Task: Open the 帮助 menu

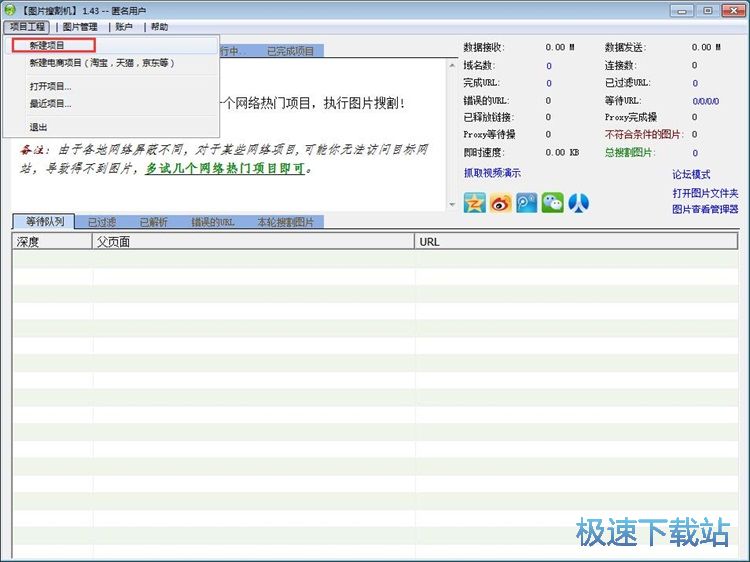Action: [159, 27]
